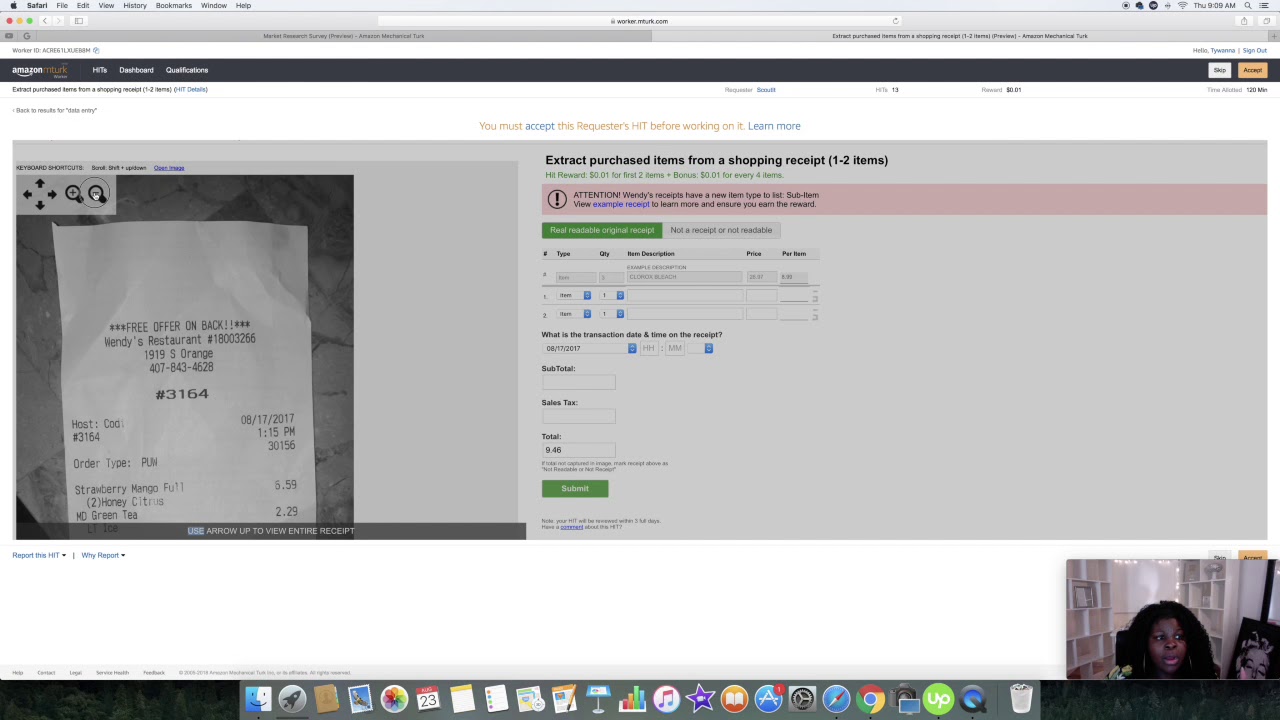Open Type dropdown for item row 1
This screenshot has width=1280, height=720.
click(574, 295)
